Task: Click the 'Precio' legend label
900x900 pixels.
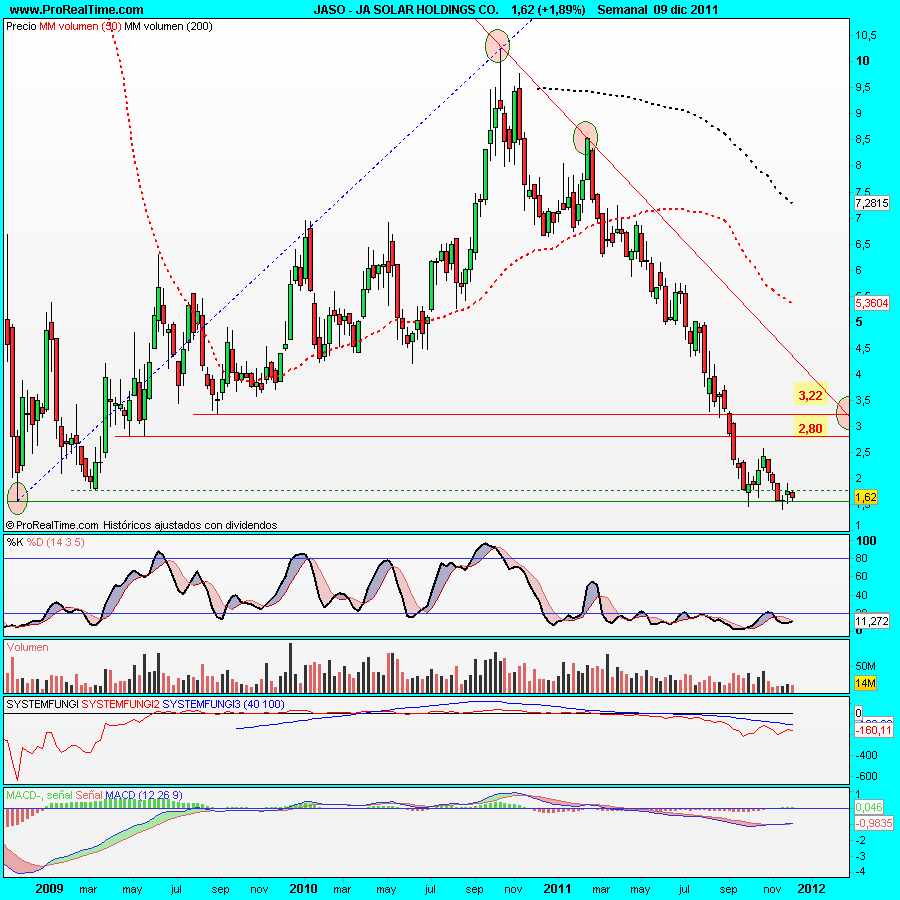Action: (21, 26)
